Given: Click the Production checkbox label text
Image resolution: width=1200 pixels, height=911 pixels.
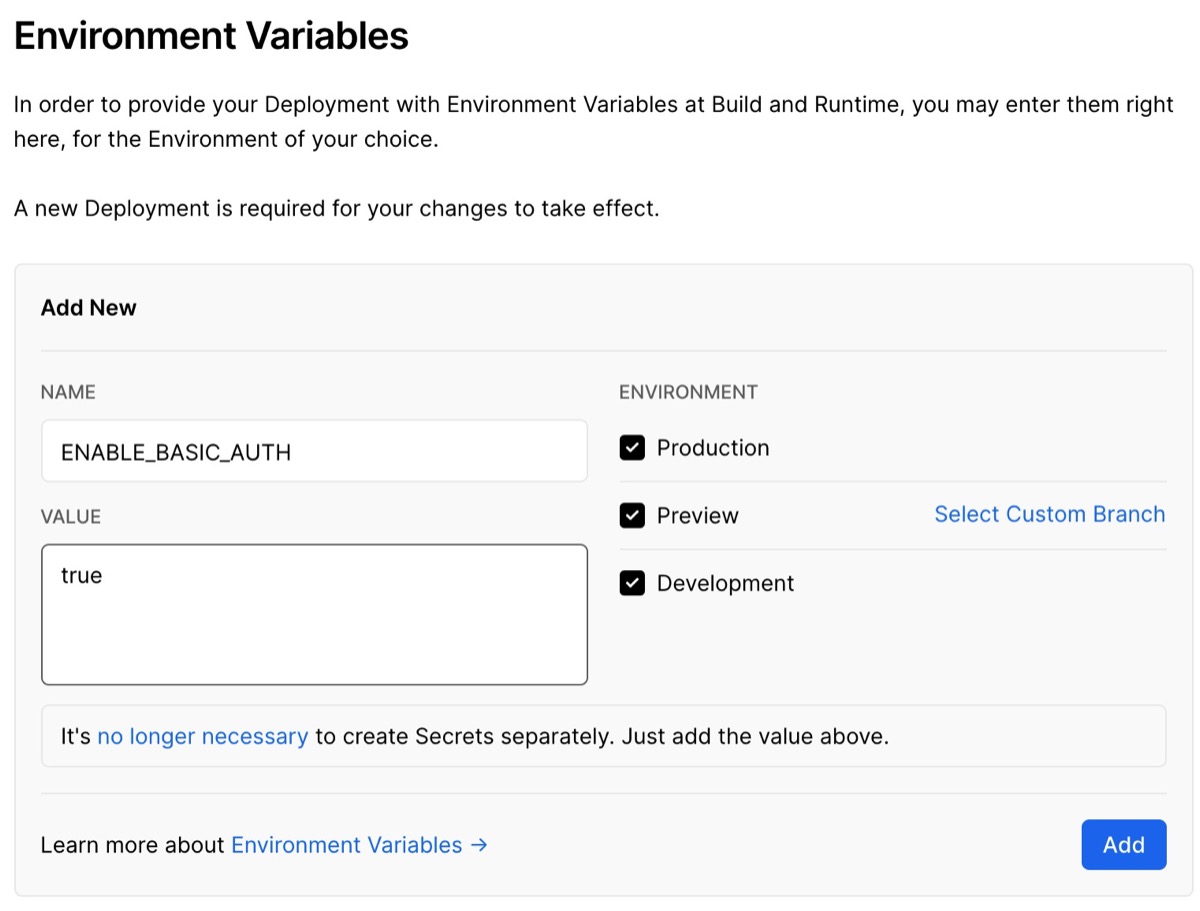Looking at the screenshot, I should pos(712,448).
